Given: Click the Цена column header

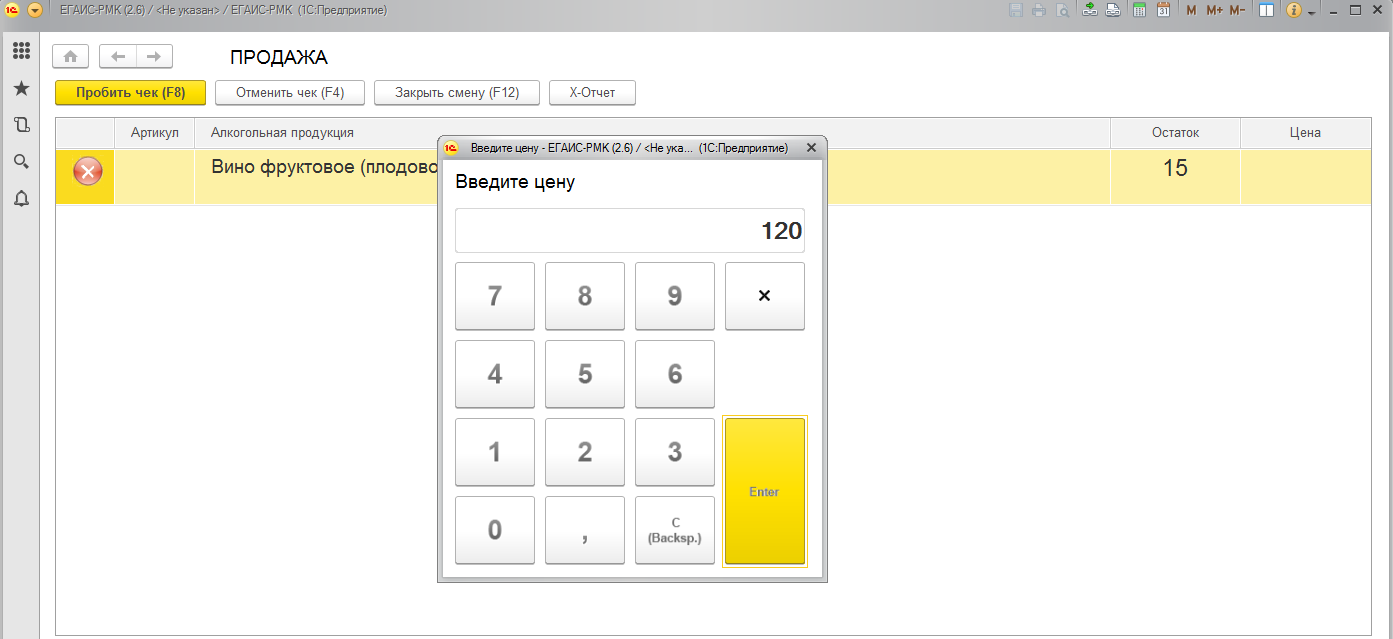Looking at the screenshot, I should coord(1305,133).
